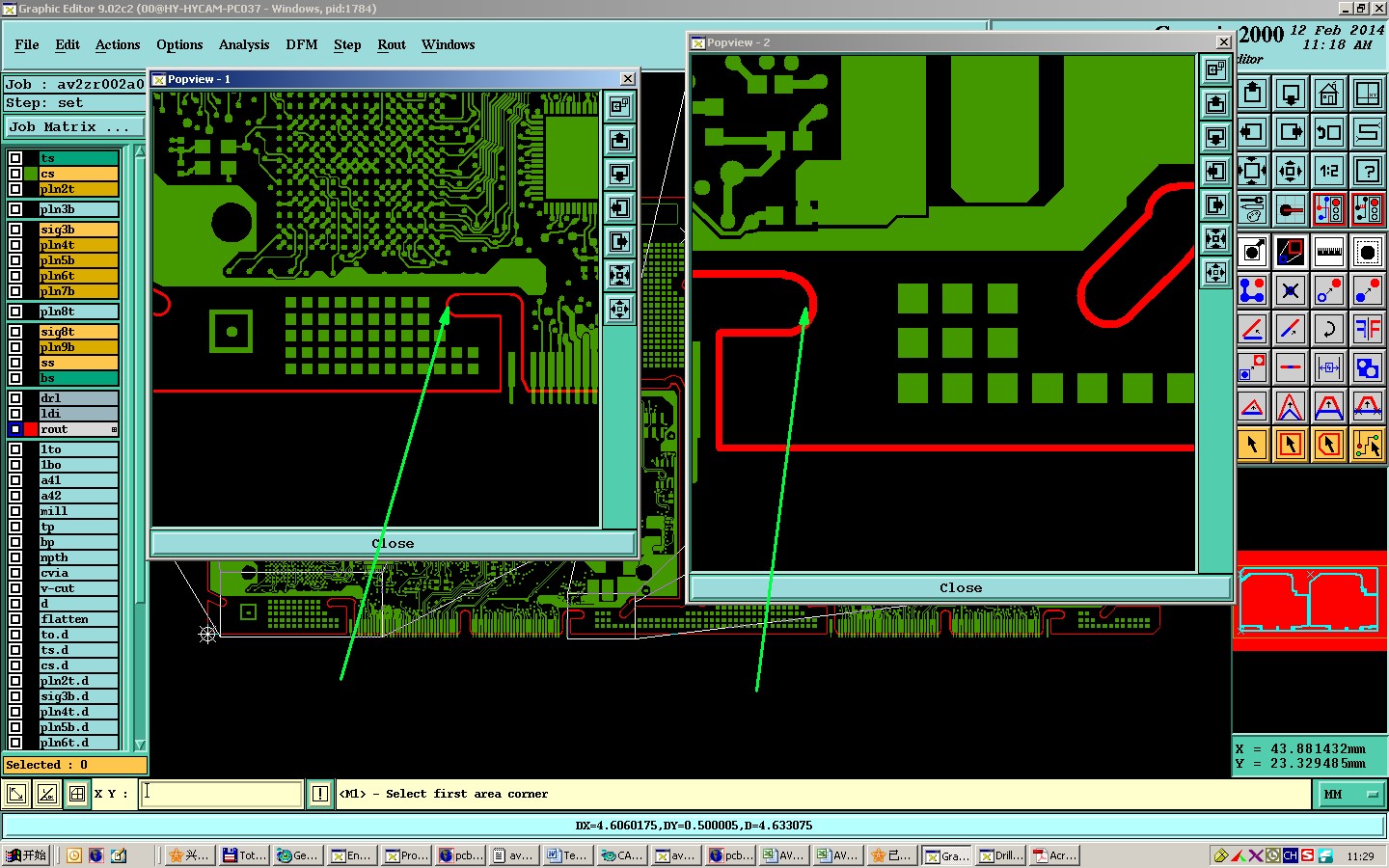Click the red panel overview thumbnail
The width and height of the screenshot is (1389, 868).
[1310, 600]
